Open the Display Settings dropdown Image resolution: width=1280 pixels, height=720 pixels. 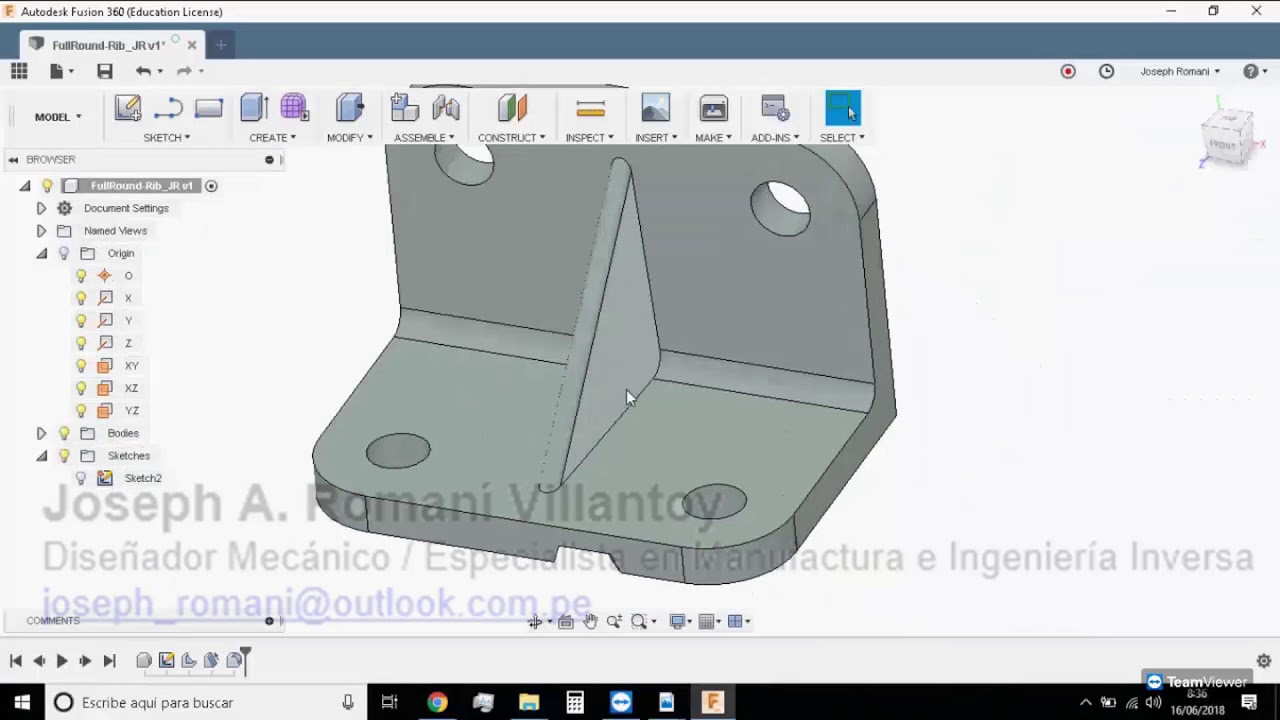tap(681, 621)
